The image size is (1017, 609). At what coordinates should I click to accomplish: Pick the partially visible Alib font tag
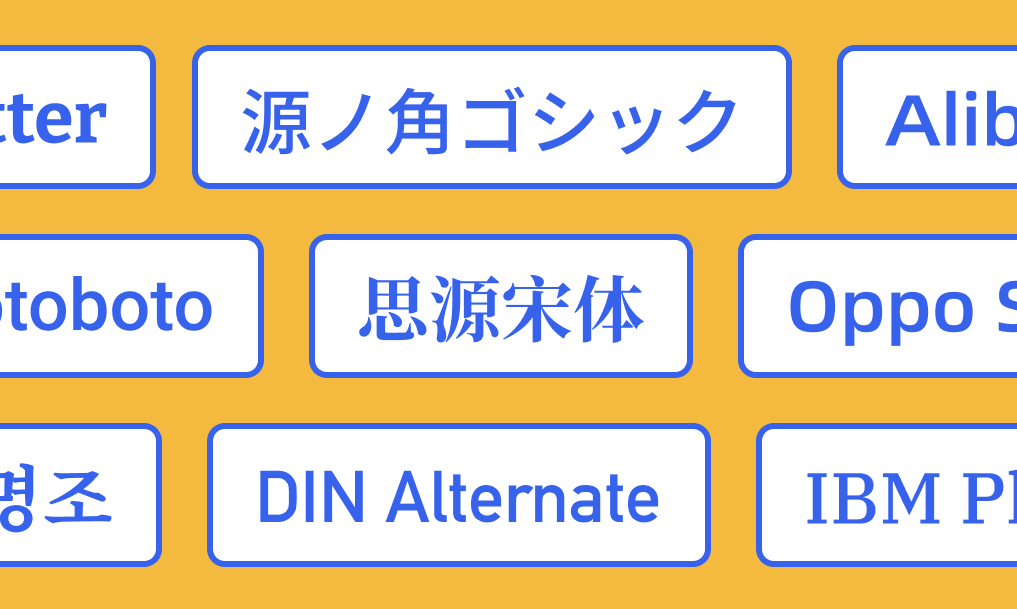(930, 117)
